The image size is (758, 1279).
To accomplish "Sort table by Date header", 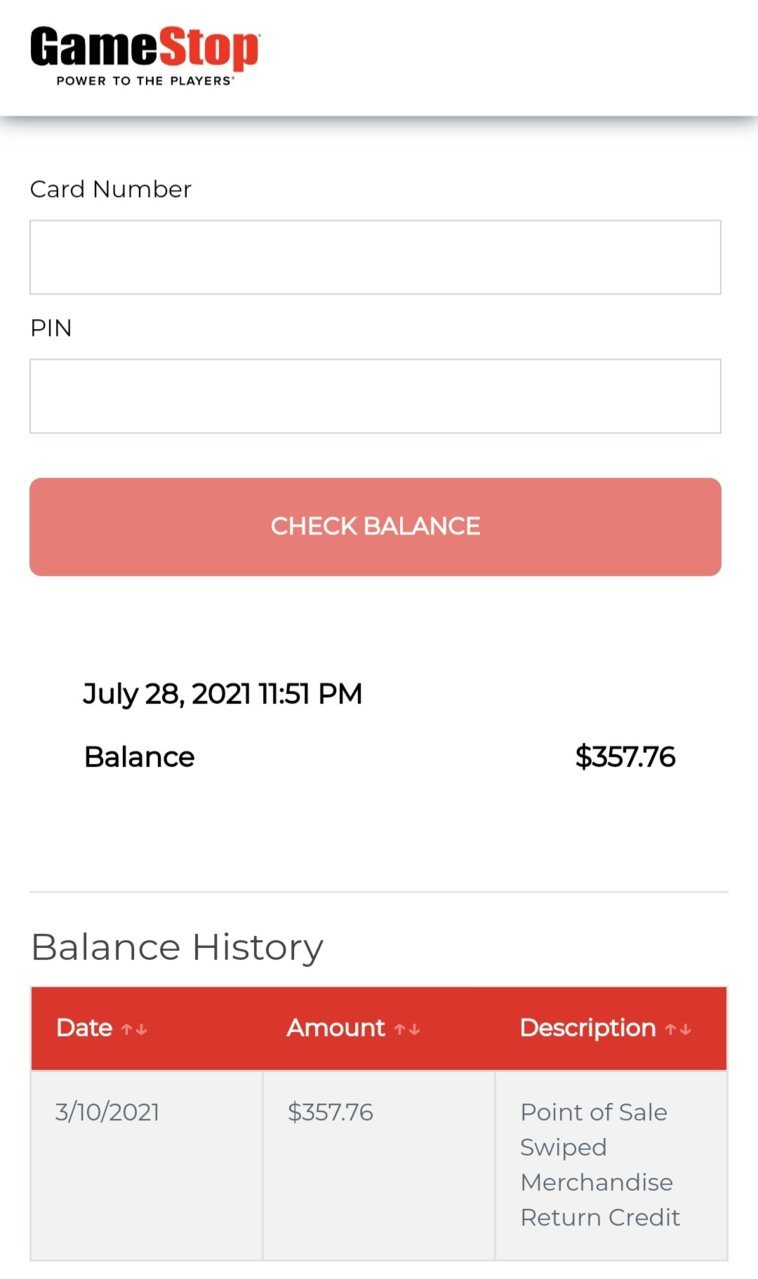I will [147, 1029].
